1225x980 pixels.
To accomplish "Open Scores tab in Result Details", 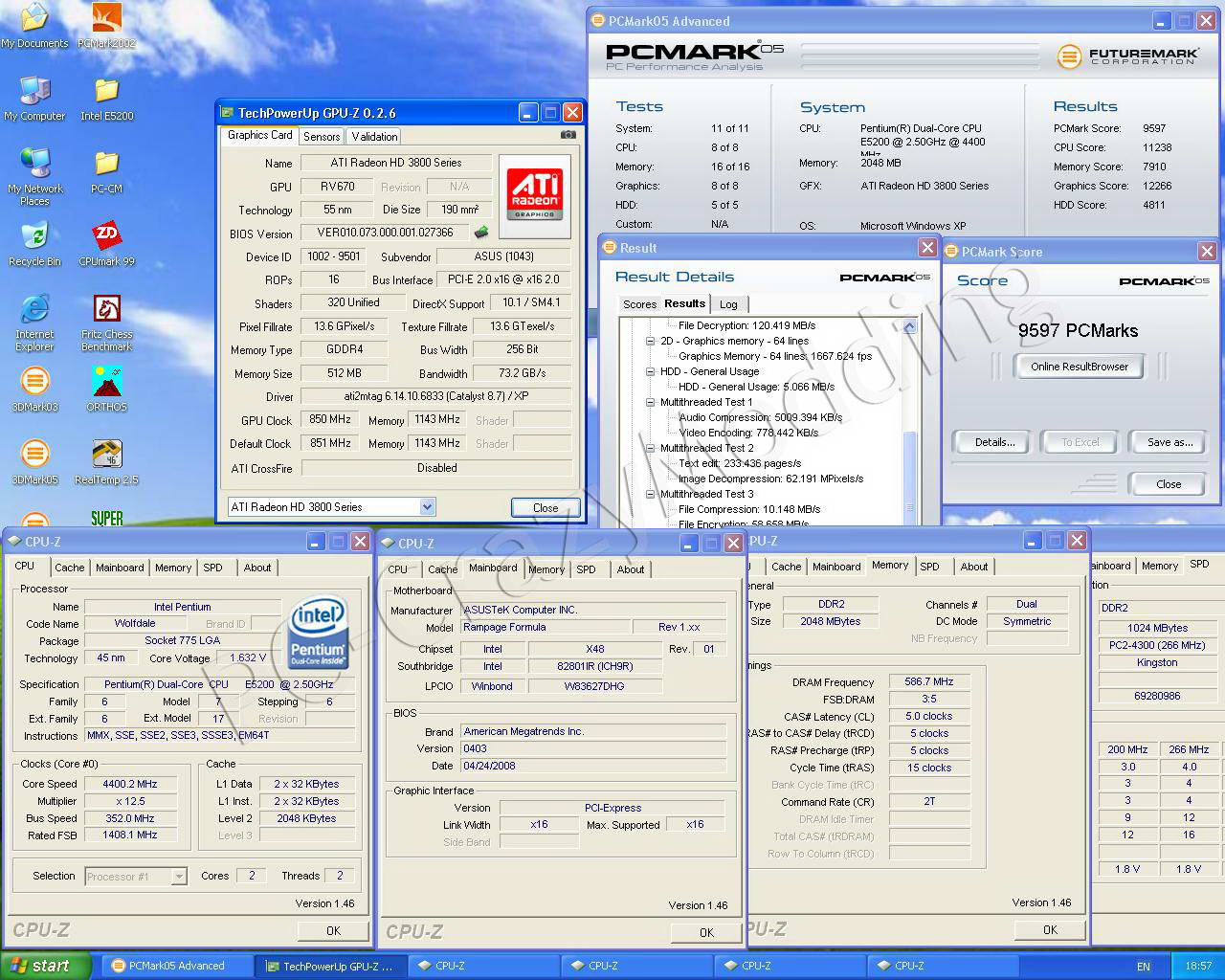I will pyautogui.click(x=639, y=304).
